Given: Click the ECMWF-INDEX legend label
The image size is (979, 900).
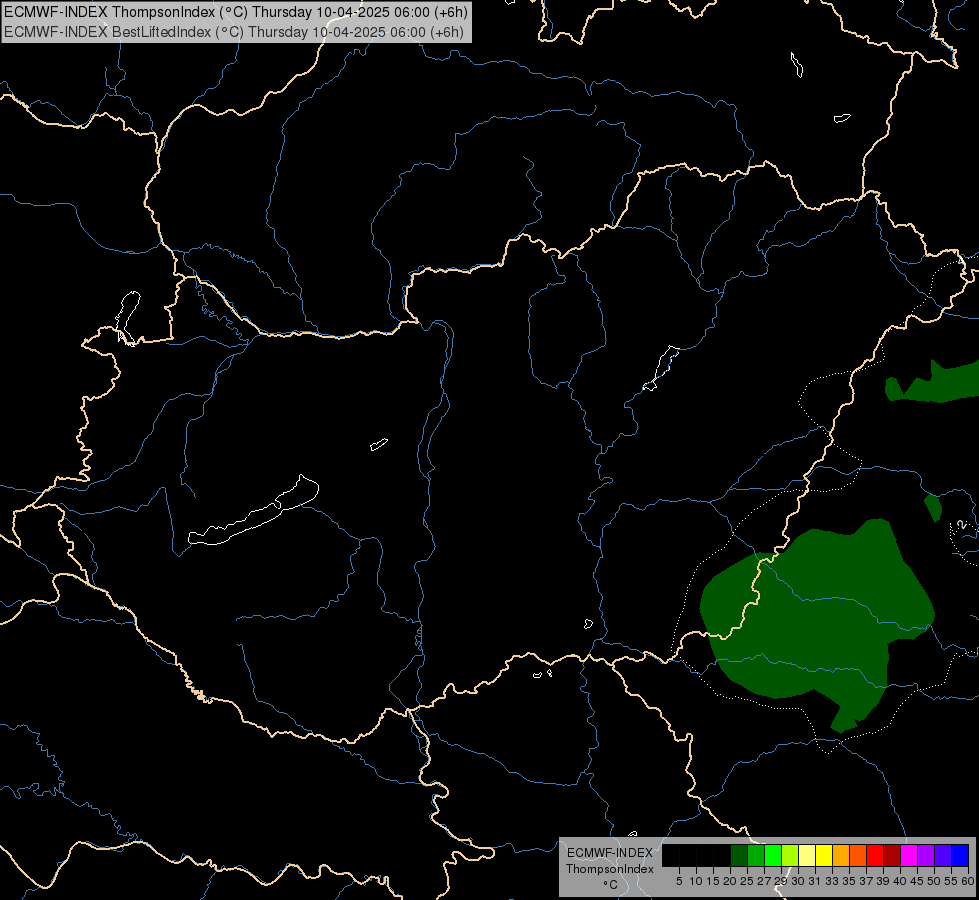Looking at the screenshot, I should [610, 853].
